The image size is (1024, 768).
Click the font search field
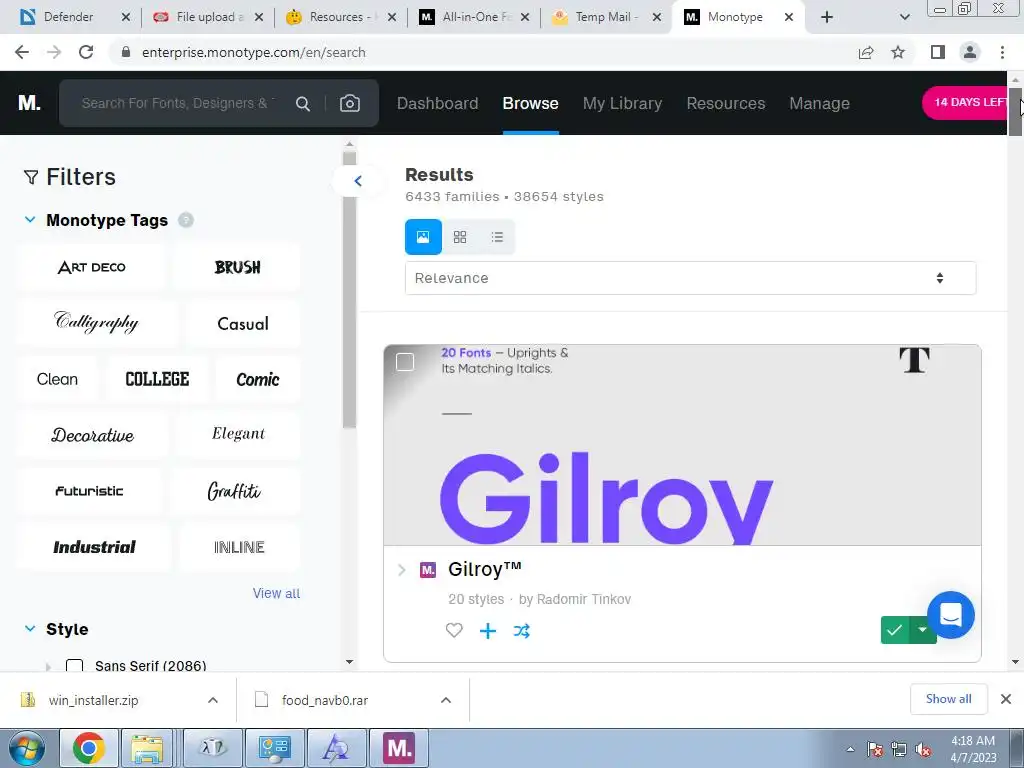178,103
